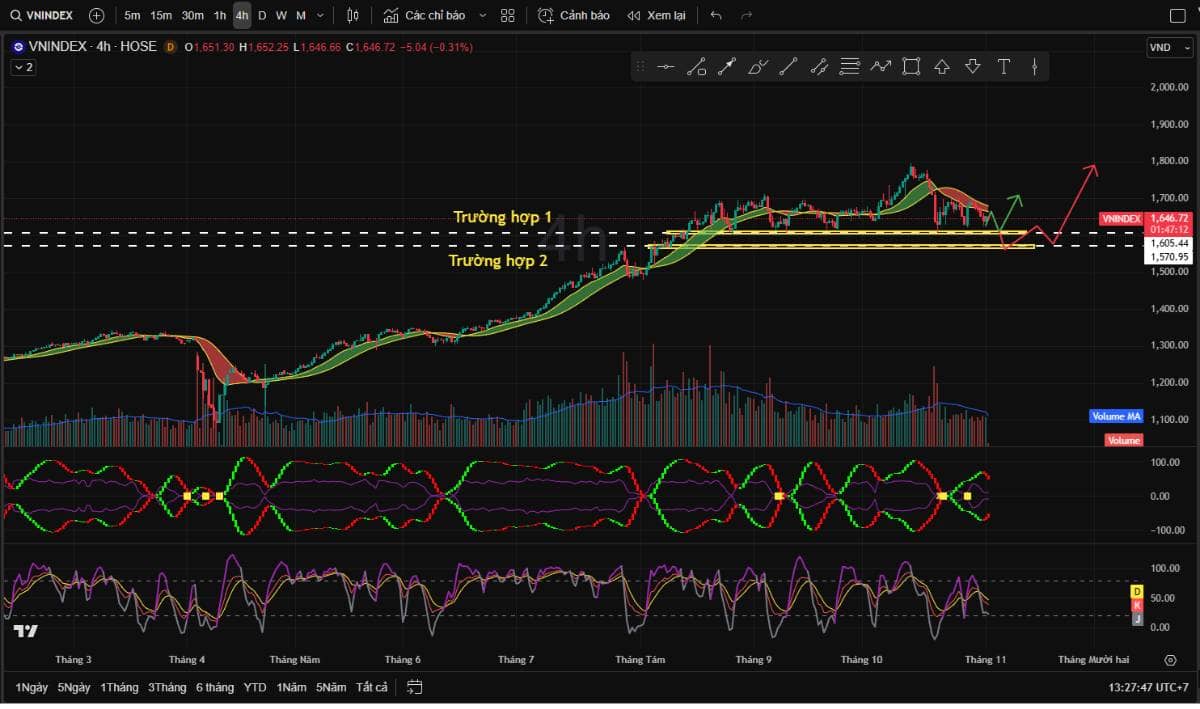Select the arrow line drawing tool
This screenshot has height=709, width=1200.
click(727, 67)
